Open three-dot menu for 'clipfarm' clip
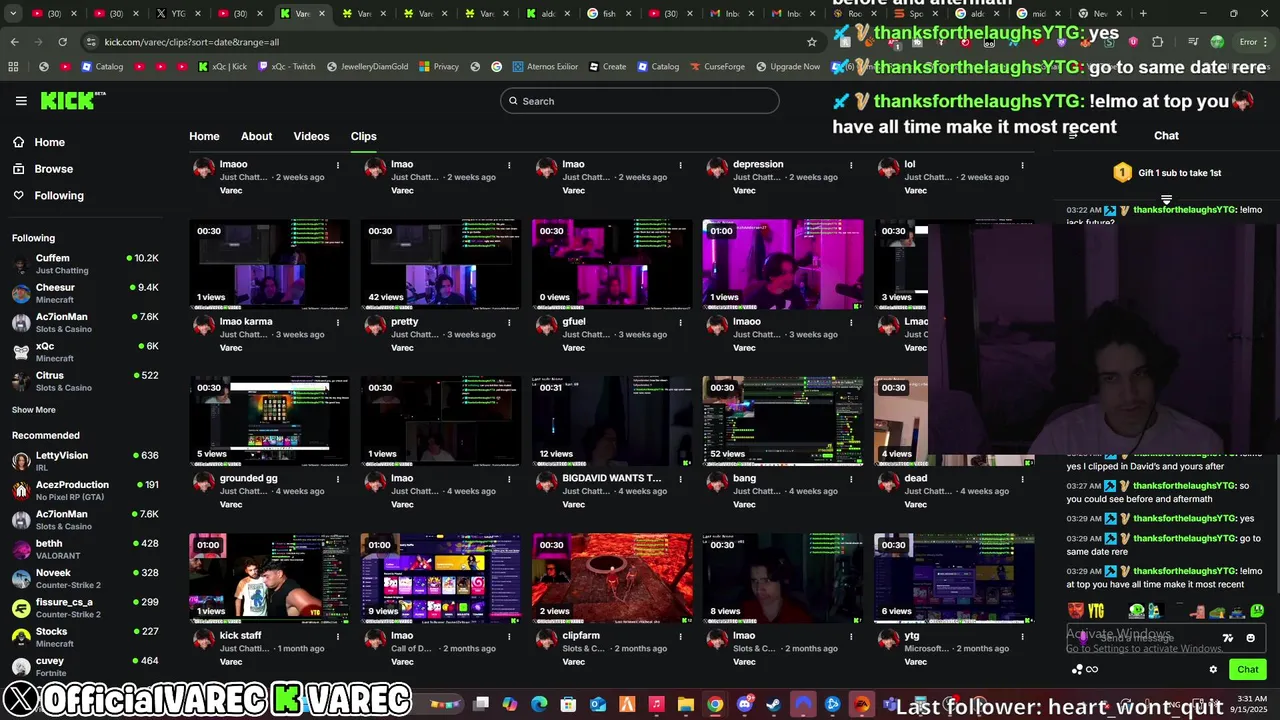This screenshot has width=1280, height=720. (x=680, y=636)
